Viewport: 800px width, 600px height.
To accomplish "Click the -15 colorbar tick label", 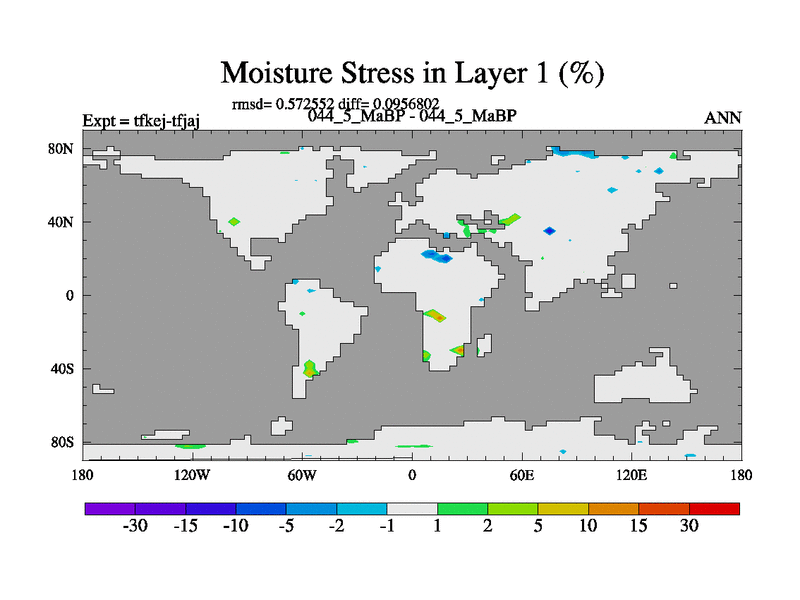I will [186, 526].
